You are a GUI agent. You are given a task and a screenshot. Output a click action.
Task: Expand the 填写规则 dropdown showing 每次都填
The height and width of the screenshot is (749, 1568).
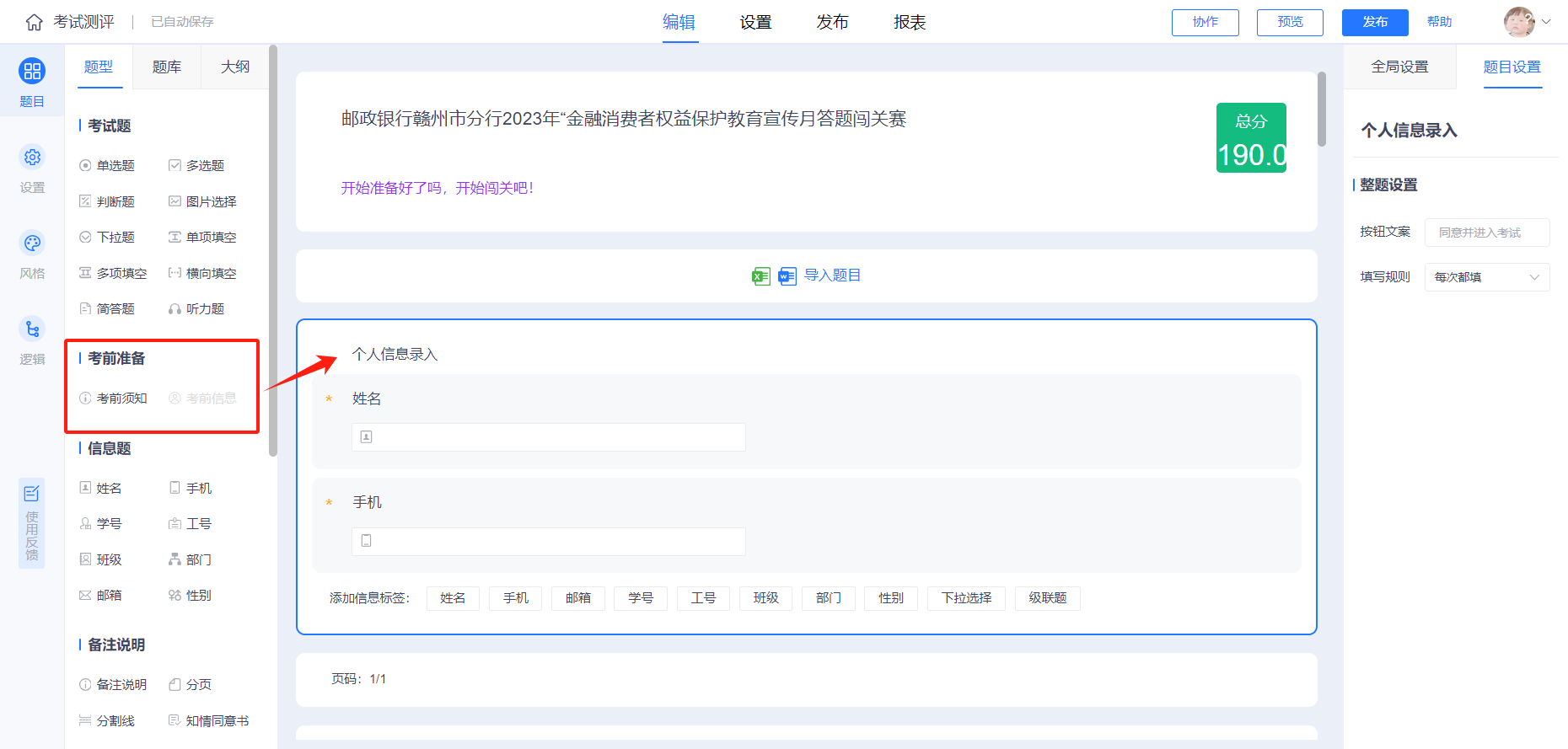coord(1487,277)
